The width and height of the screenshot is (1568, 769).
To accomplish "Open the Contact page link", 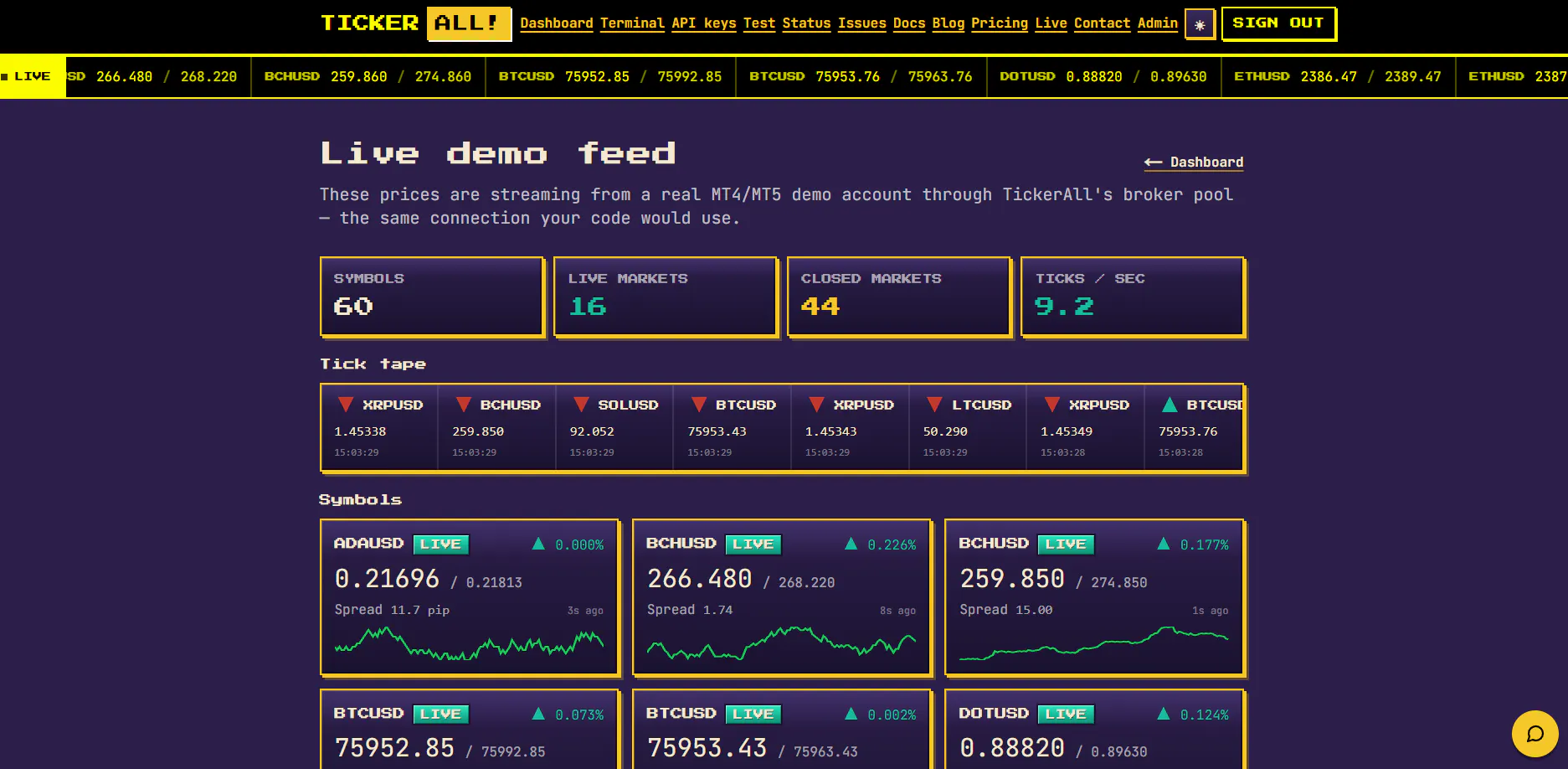I will [x=1103, y=23].
